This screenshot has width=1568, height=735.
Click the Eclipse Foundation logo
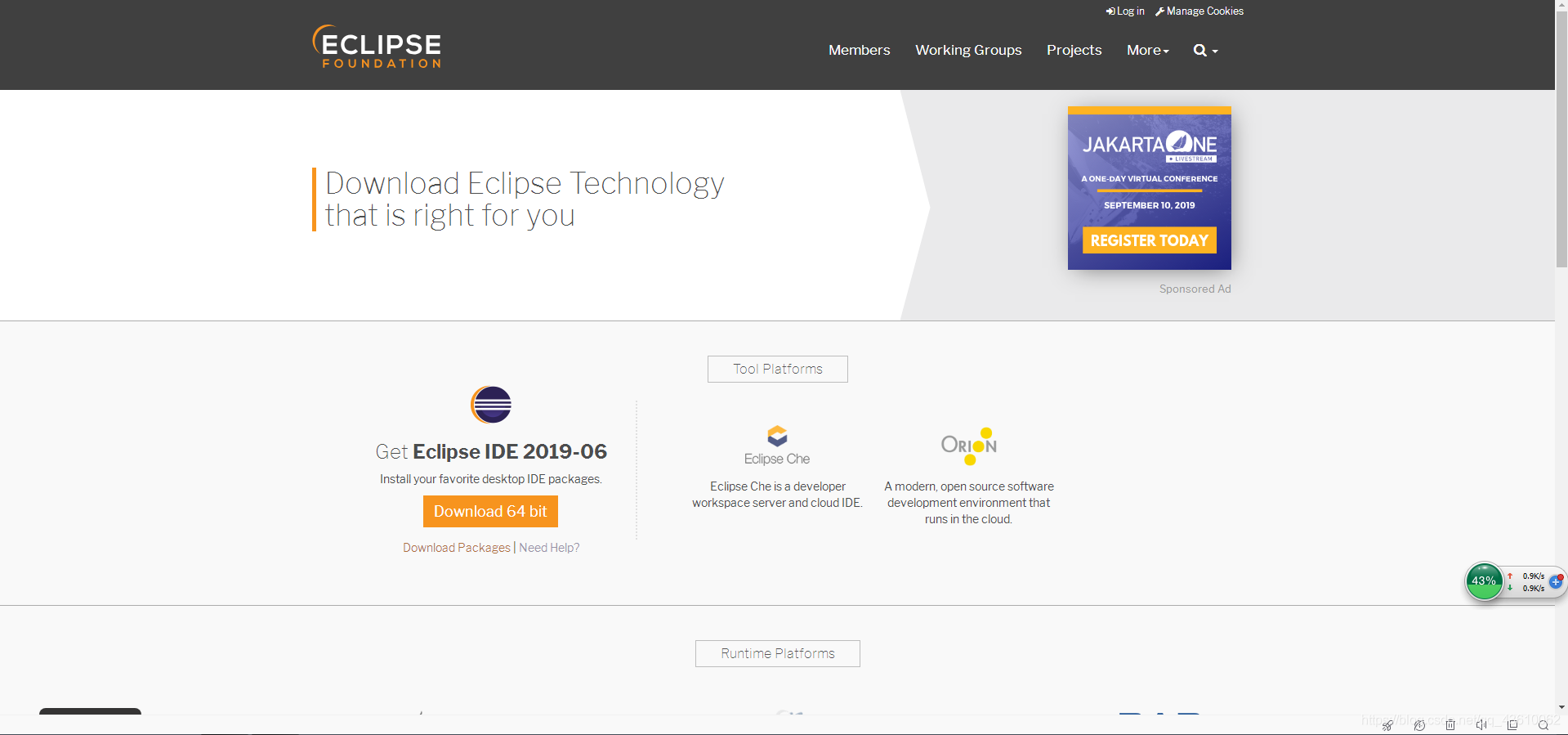[377, 47]
